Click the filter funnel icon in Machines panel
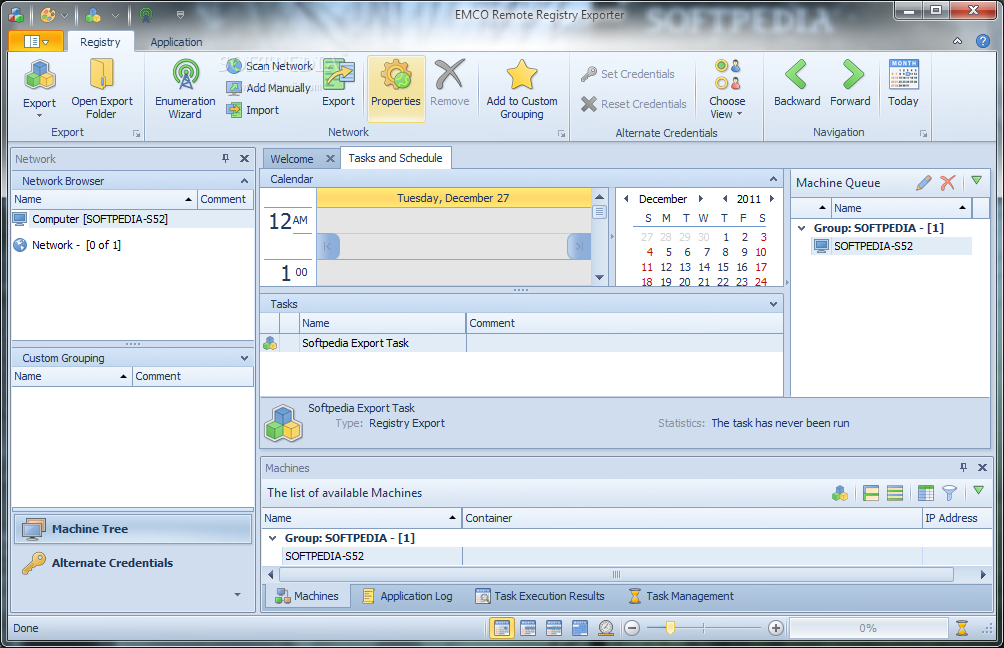The width and height of the screenshot is (1004, 648). [950, 493]
